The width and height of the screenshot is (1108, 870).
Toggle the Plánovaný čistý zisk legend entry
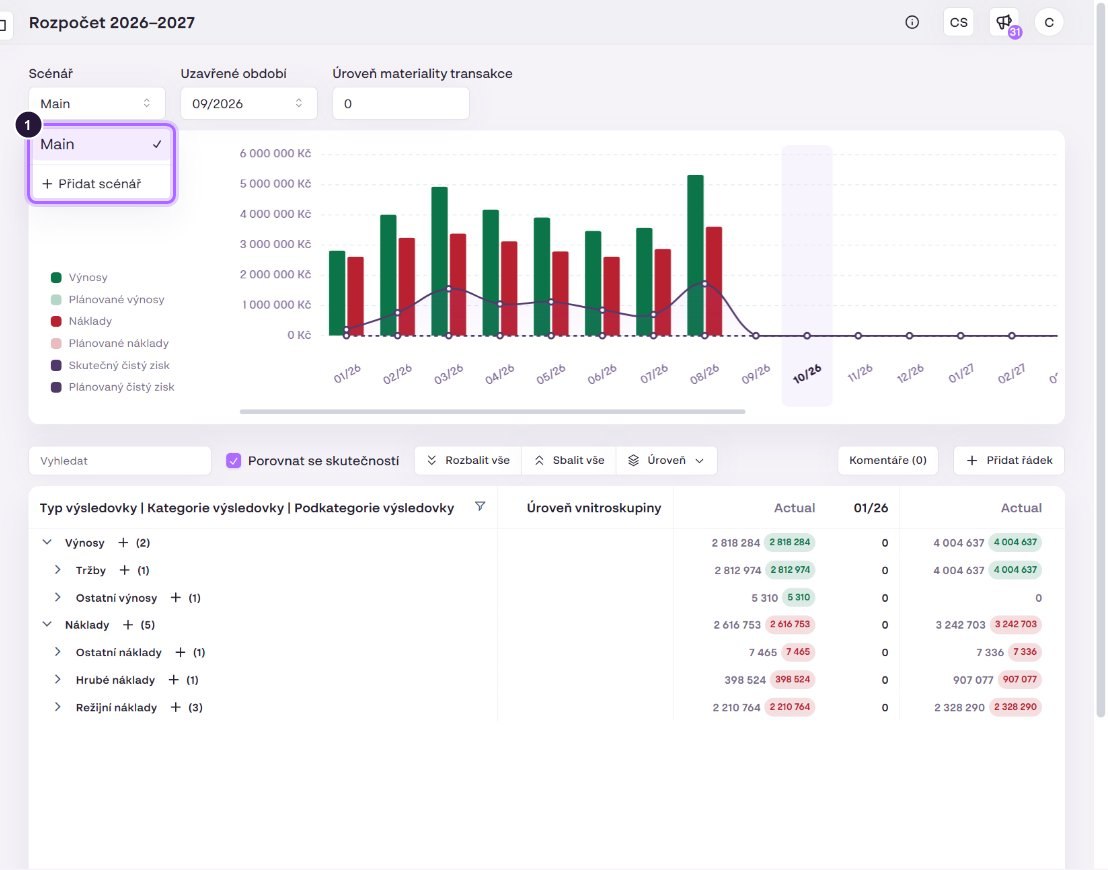pos(112,387)
